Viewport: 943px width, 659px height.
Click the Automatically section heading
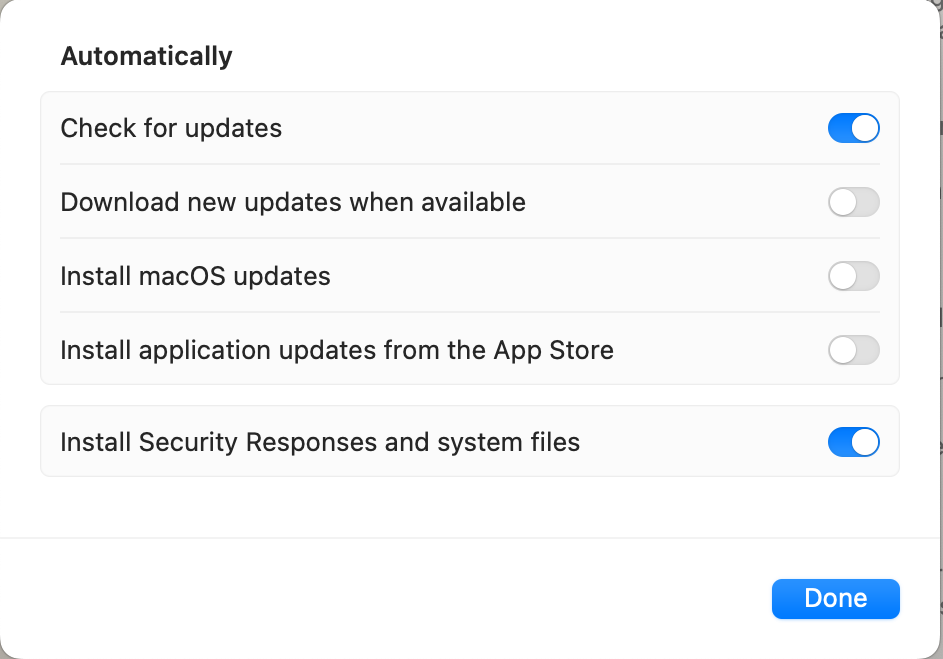[146, 56]
